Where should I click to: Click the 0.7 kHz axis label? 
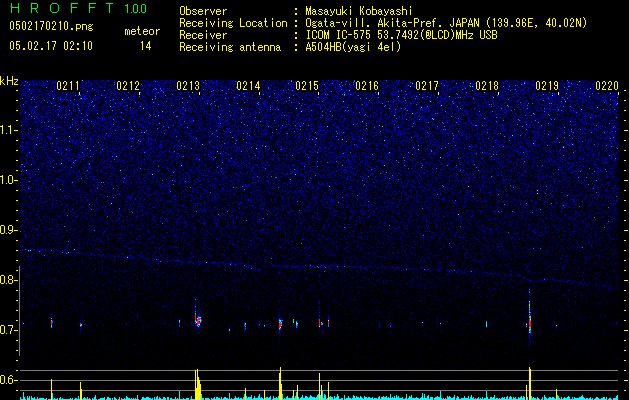pos(8,330)
